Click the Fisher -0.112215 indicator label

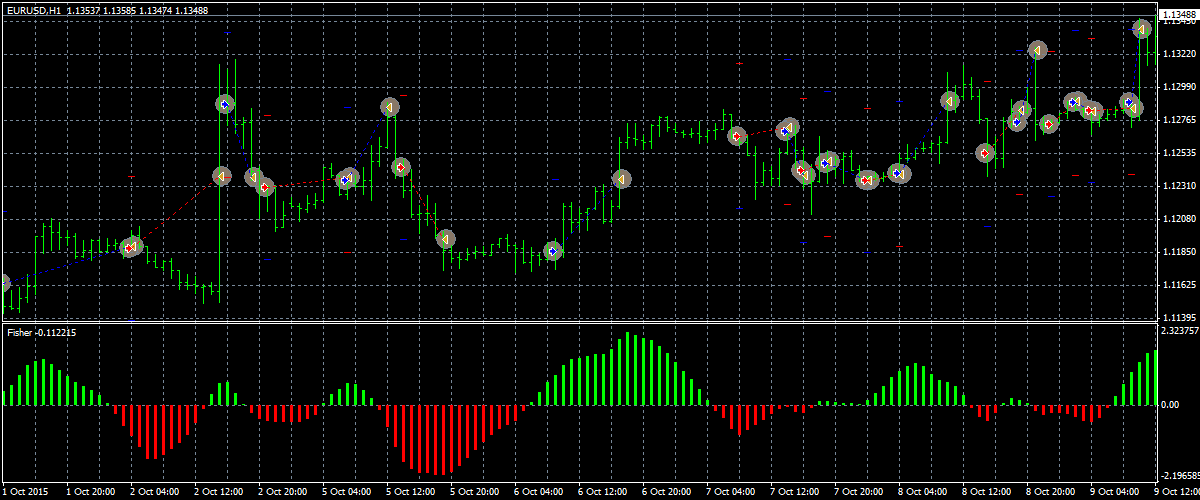[x=41, y=332]
